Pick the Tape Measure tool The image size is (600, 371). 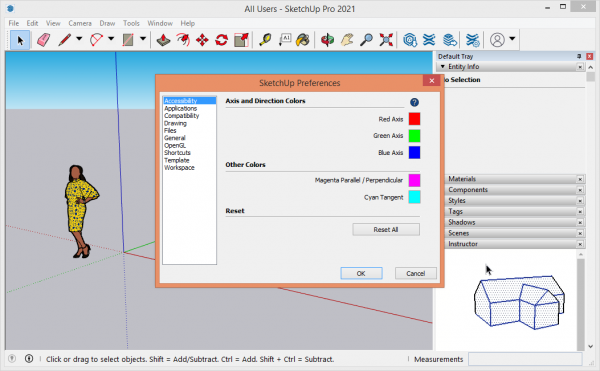point(265,40)
